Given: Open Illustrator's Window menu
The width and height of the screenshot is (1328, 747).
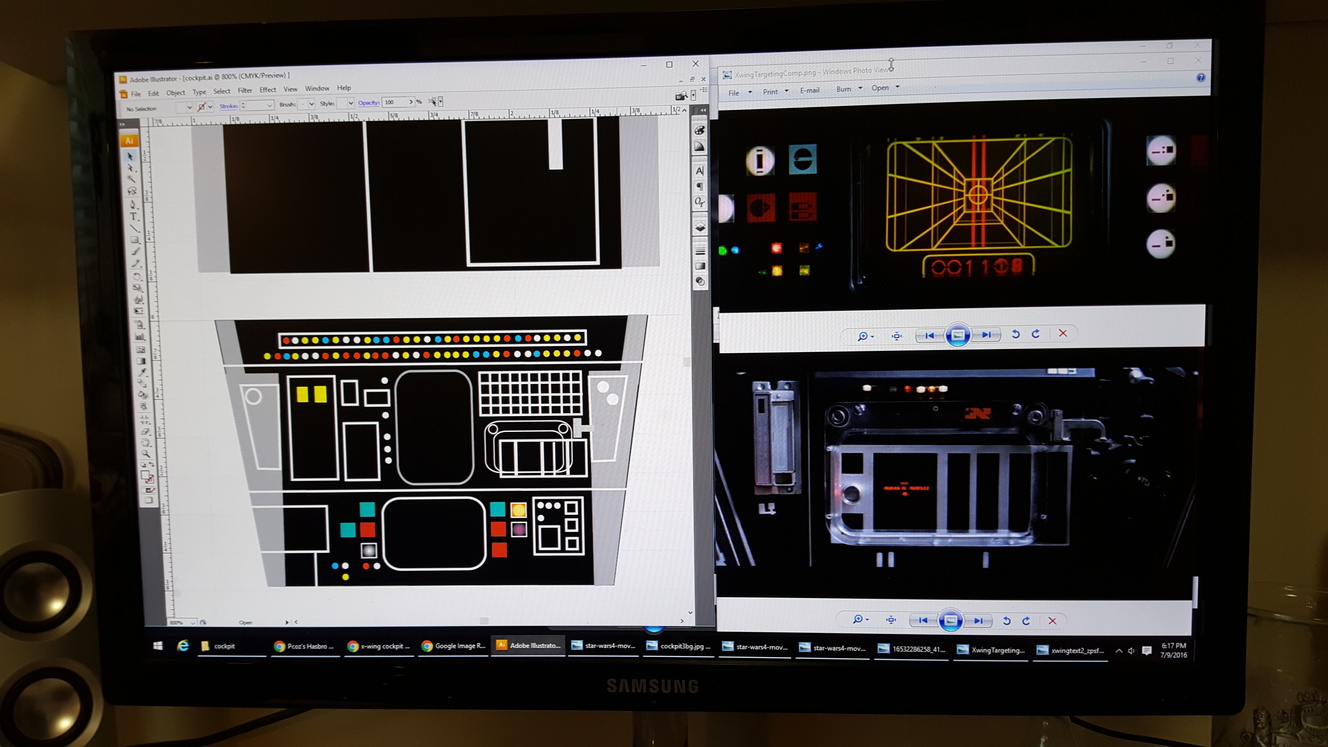Looking at the screenshot, I should [x=317, y=89].
